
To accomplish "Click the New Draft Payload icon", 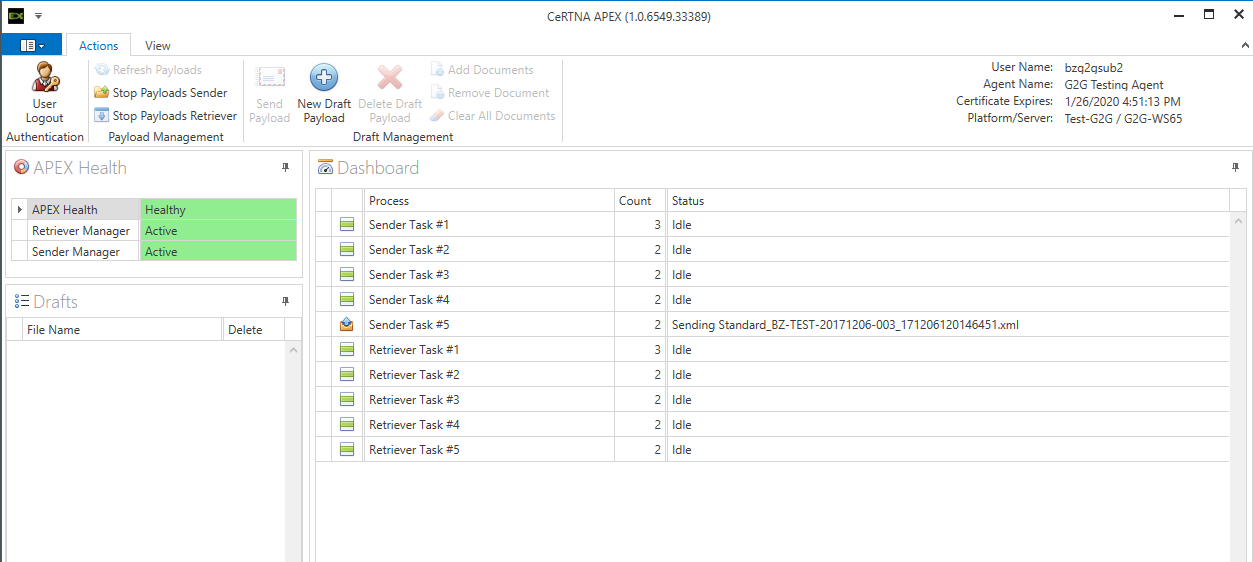I will point(324,78).
